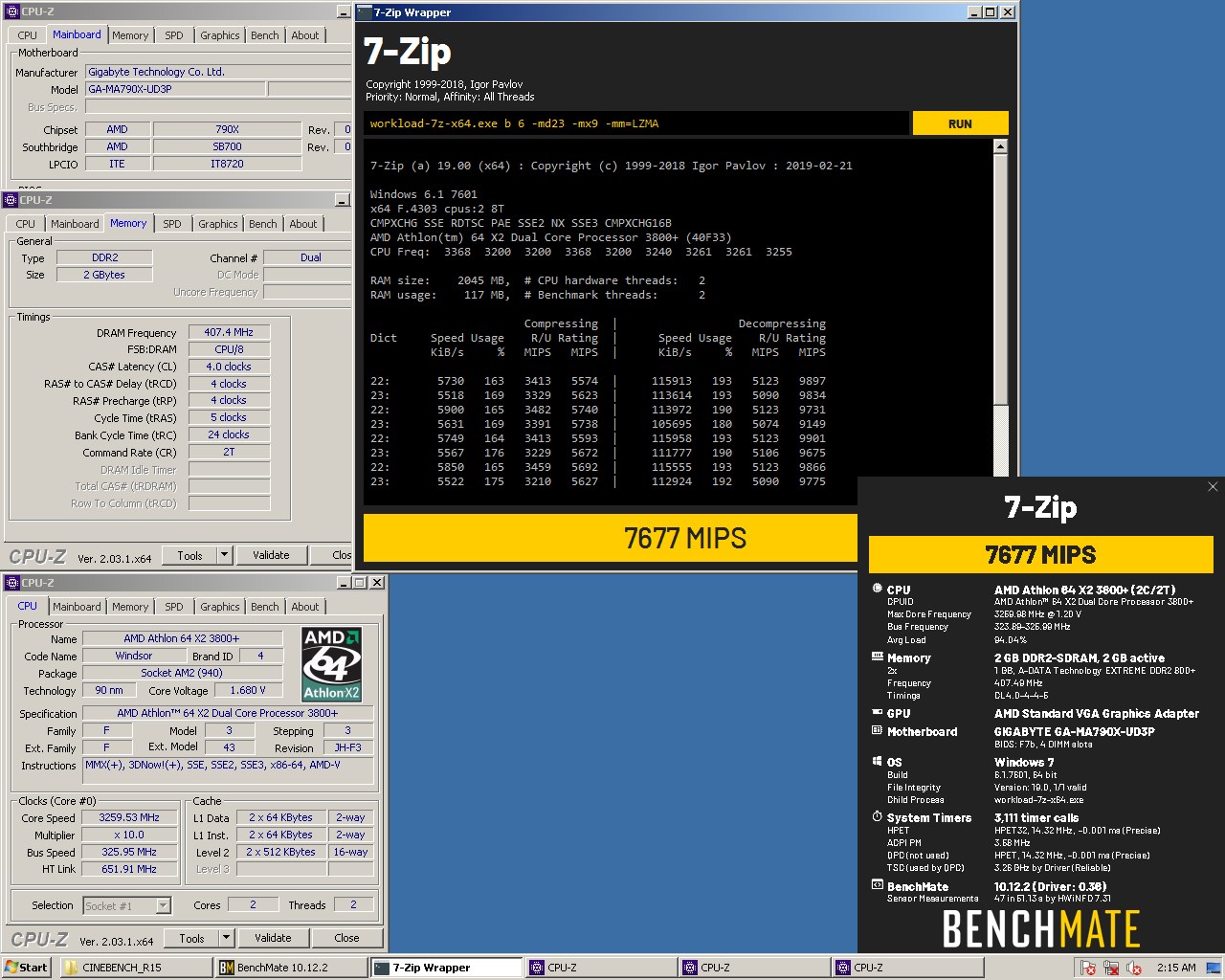Switch to the CPU tab in the Mainboard window
Screen dimensions: 1225x980
coord(28,35)
